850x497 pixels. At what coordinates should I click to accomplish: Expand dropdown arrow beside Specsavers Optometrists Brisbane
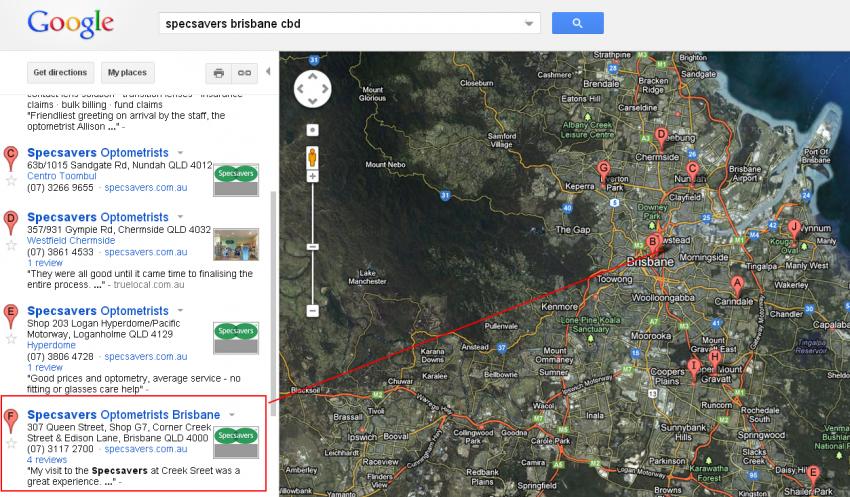click(232, 415)
